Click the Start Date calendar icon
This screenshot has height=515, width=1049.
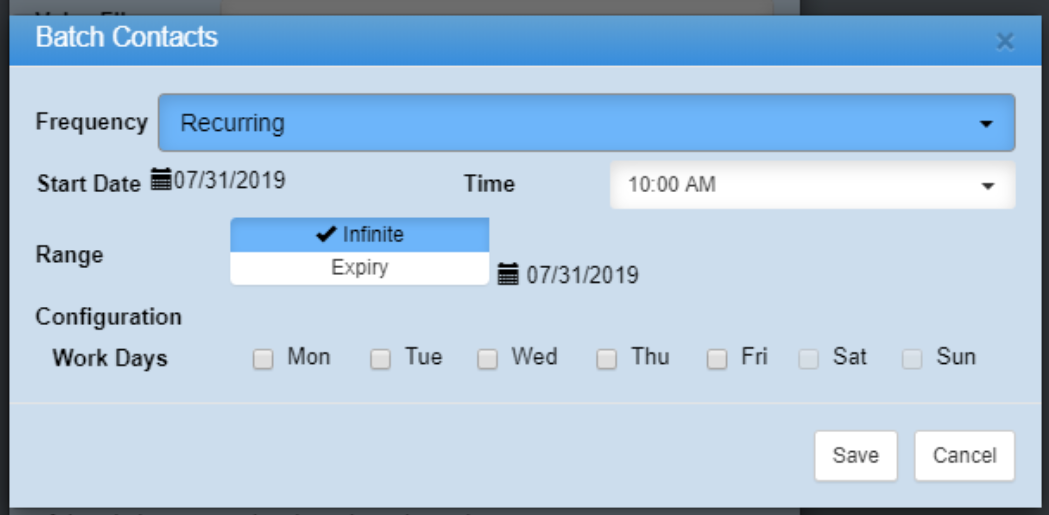161,181
